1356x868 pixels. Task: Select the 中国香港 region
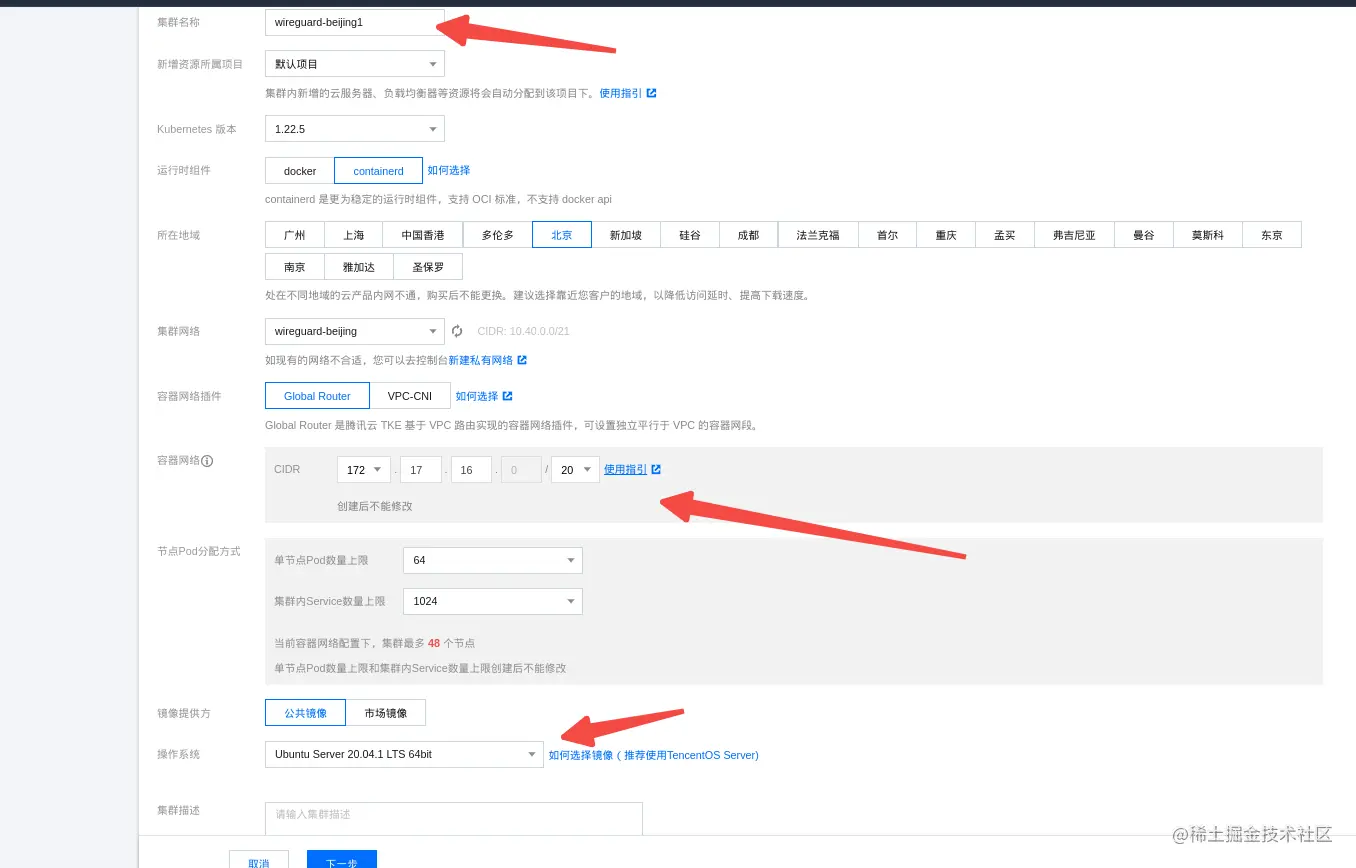tap(423, 235)
